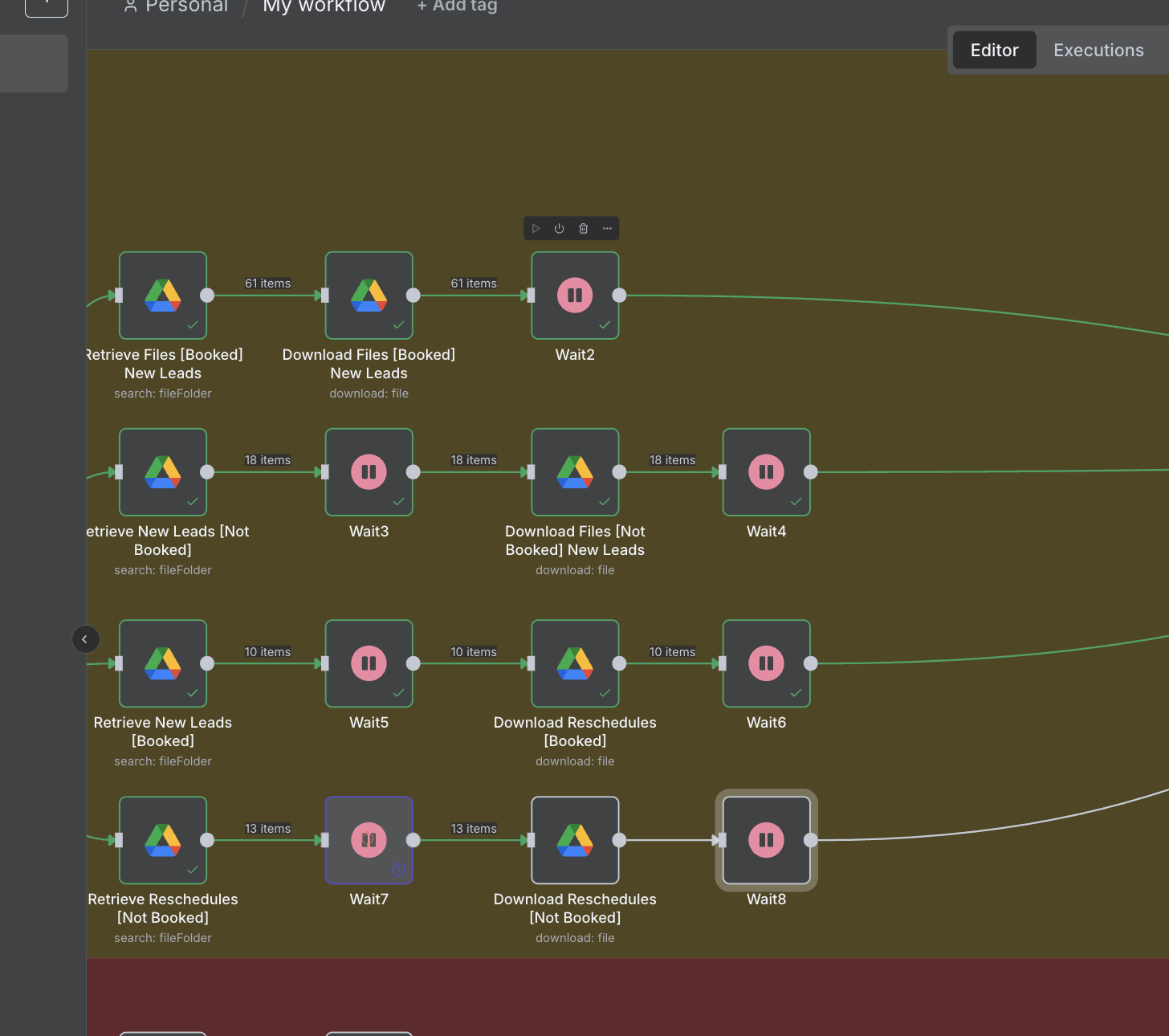Delete the Wait2 node using trash icon

(x=584, y=229)
